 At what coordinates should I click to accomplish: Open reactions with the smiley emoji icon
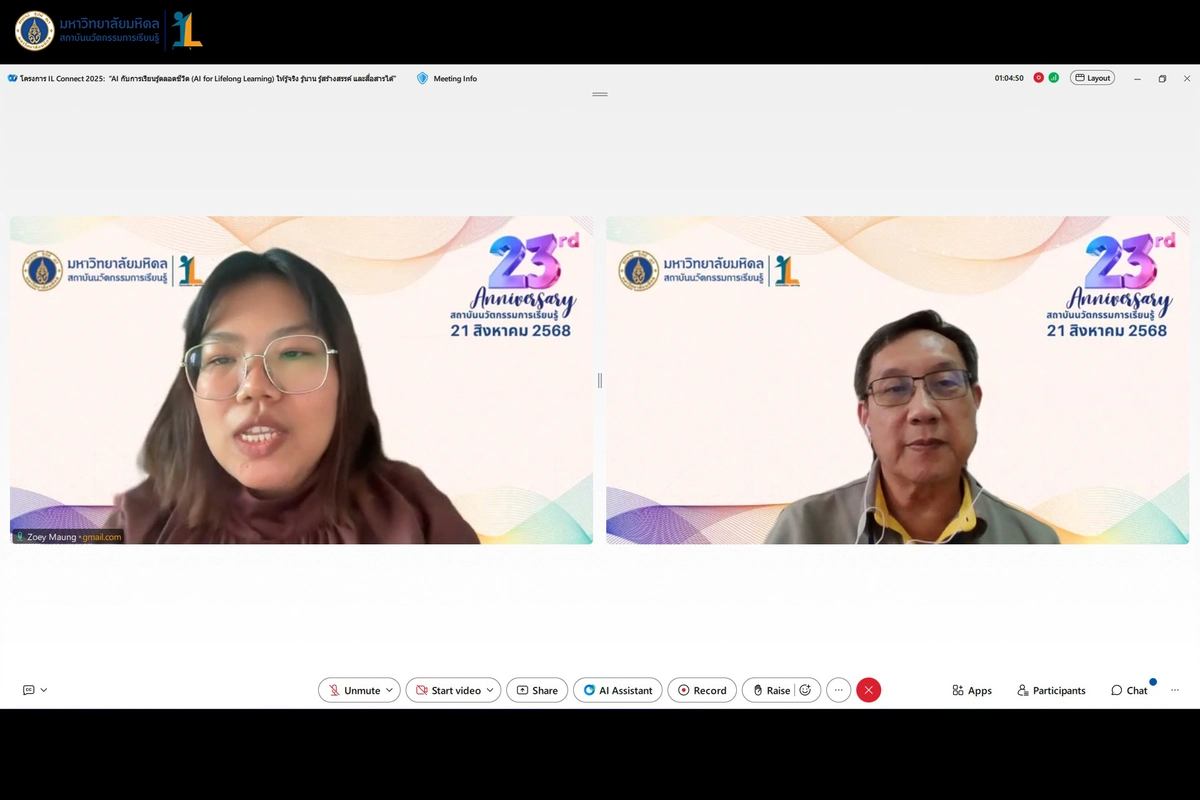805,690
